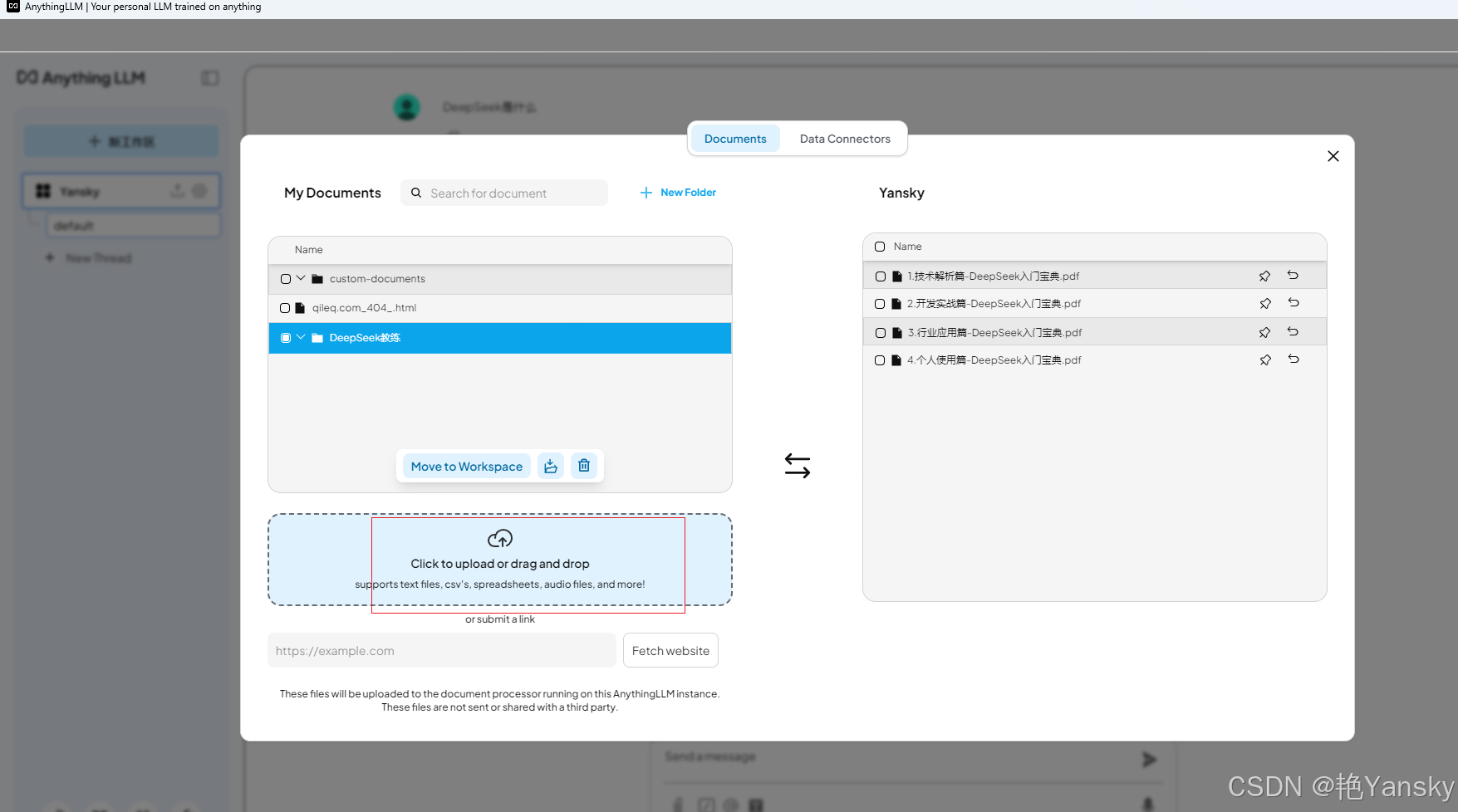1458x812 pixels.
Task: Click the Yansky workspace grid icon
Action: click(x=43, y=191)
